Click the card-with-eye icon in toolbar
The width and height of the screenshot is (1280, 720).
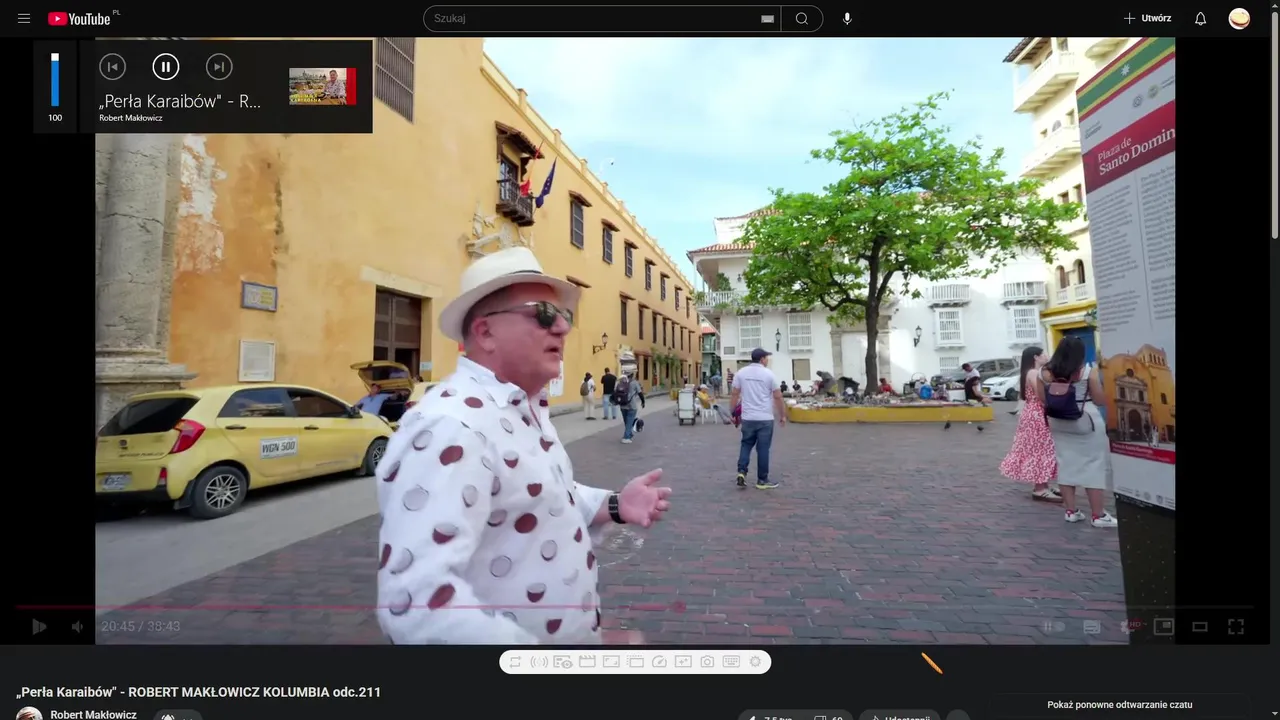click(x=563, y=662)
